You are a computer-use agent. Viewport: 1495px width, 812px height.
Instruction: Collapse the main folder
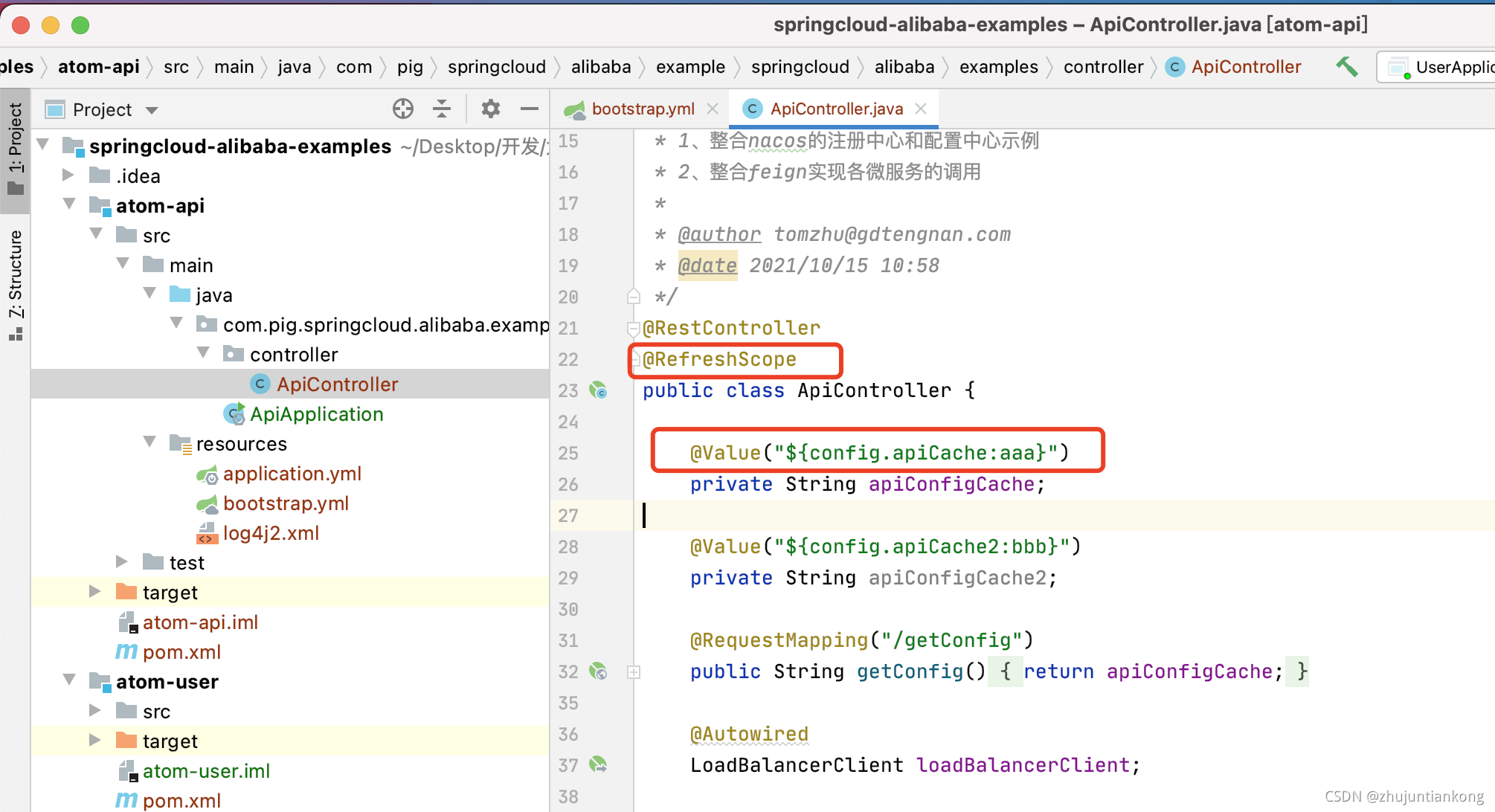click(123, 264)
